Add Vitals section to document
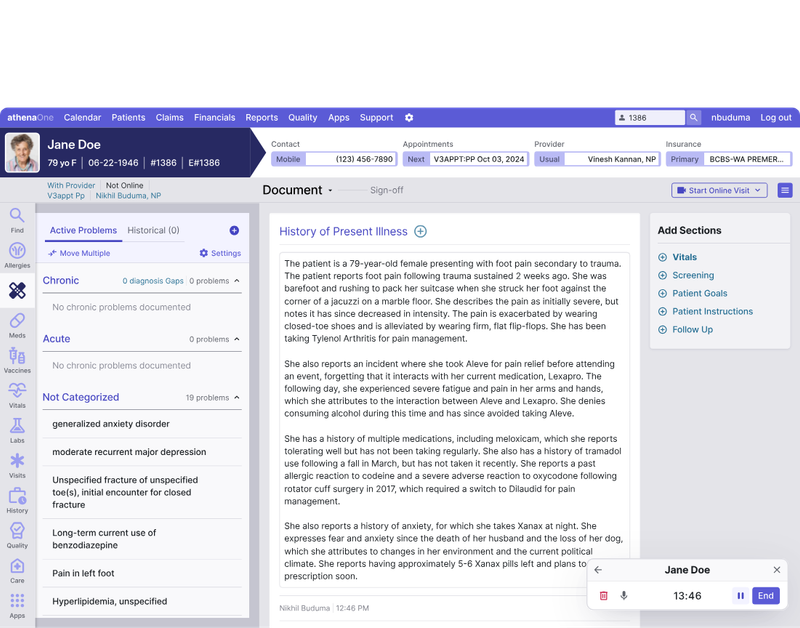 pyautogui.click(x=680, y=257)
